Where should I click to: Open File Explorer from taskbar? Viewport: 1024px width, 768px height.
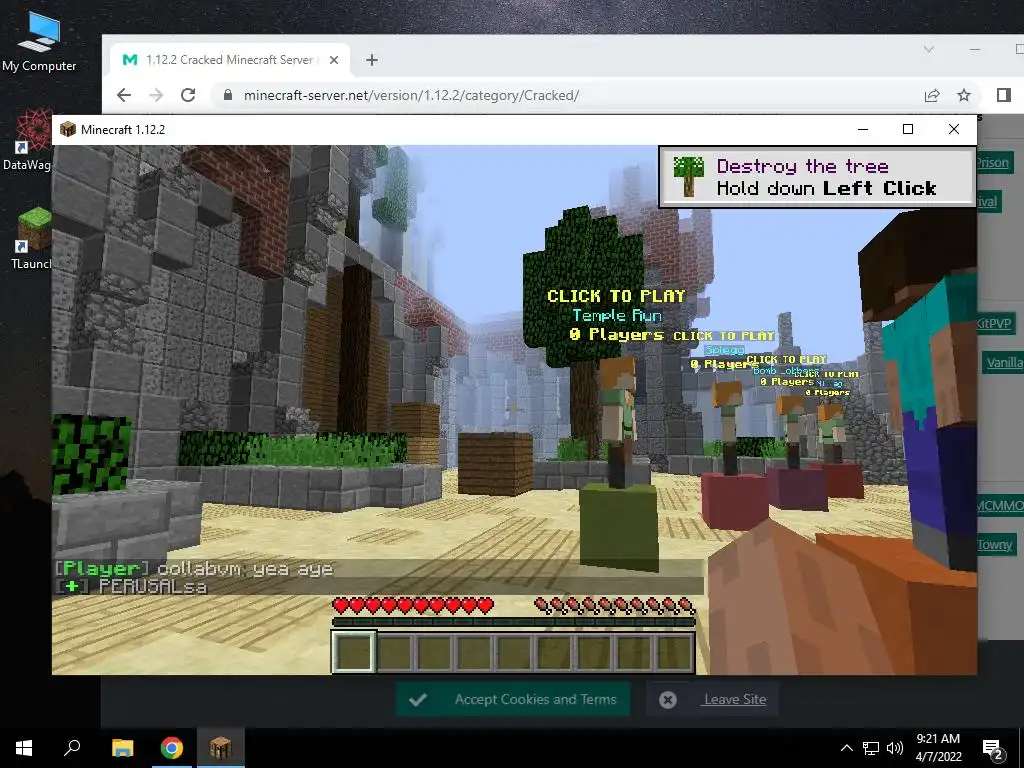click(x=123, y=748)
